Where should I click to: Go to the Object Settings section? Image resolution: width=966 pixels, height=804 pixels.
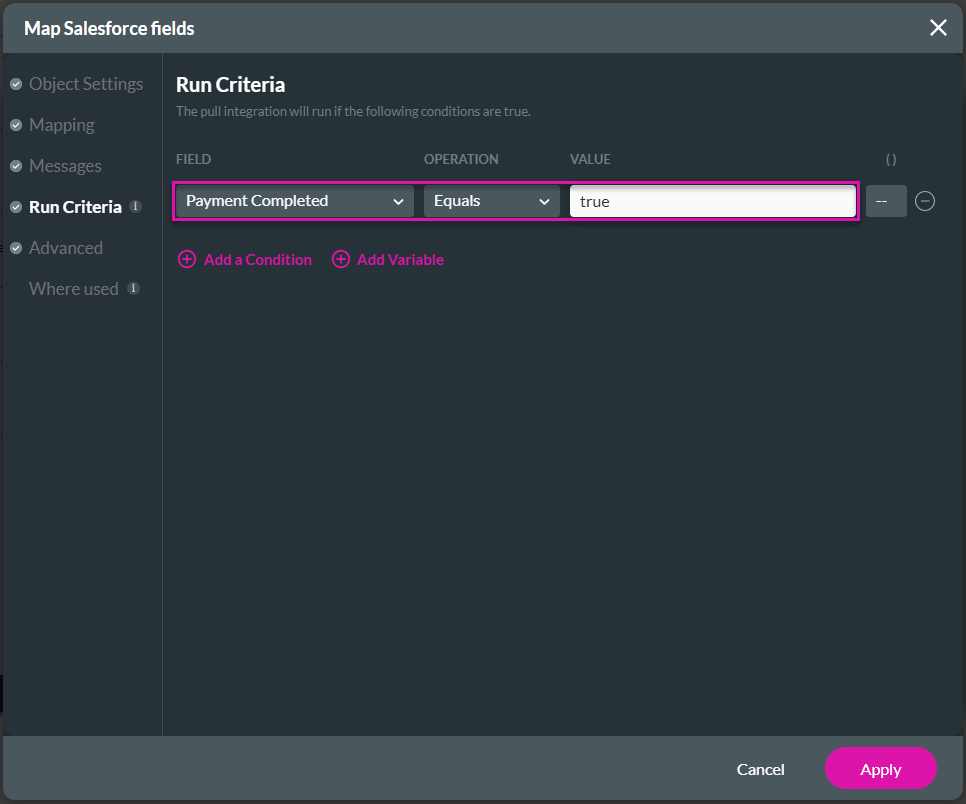86,84
